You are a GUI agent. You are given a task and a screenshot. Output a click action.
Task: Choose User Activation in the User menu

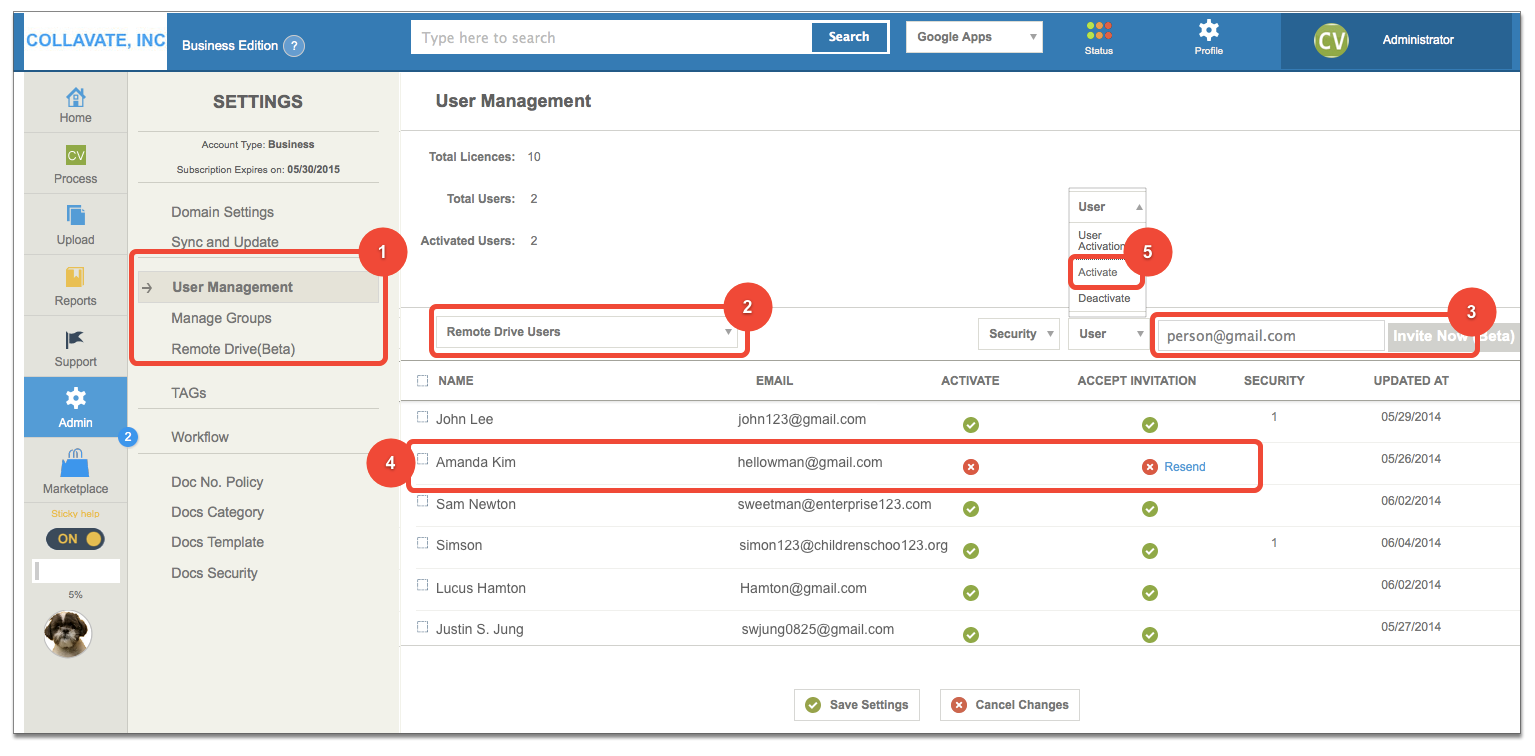coord(1099,241)
